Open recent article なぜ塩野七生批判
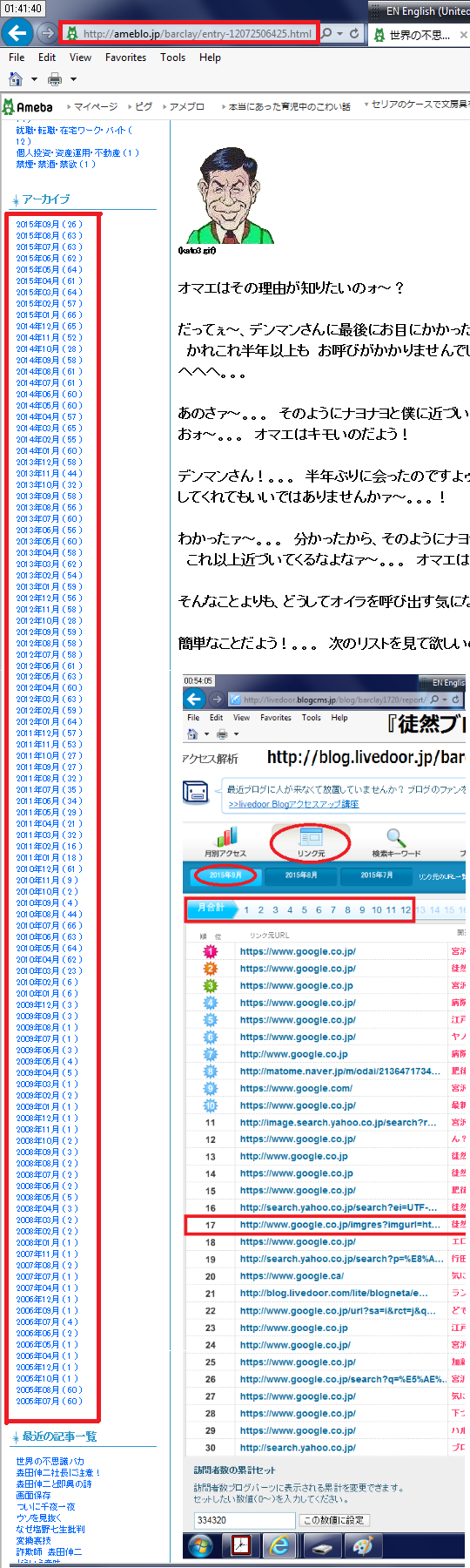This screenshot has width=470, height=1568. pyautogui.click(x=50, y=1529)
